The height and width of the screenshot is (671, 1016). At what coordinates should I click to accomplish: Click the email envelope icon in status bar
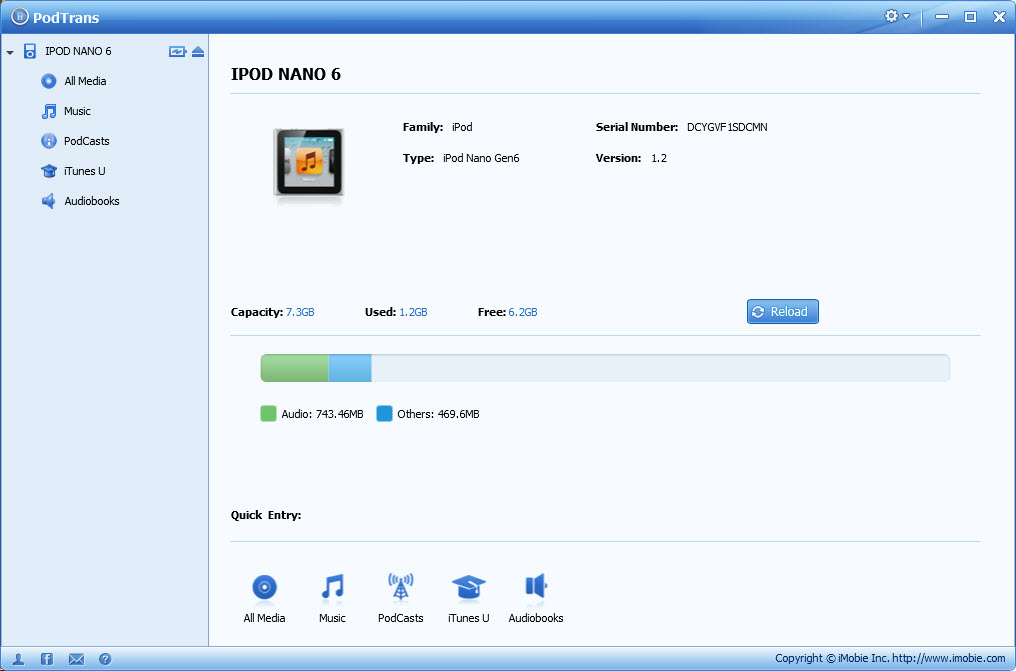[76, 659]
